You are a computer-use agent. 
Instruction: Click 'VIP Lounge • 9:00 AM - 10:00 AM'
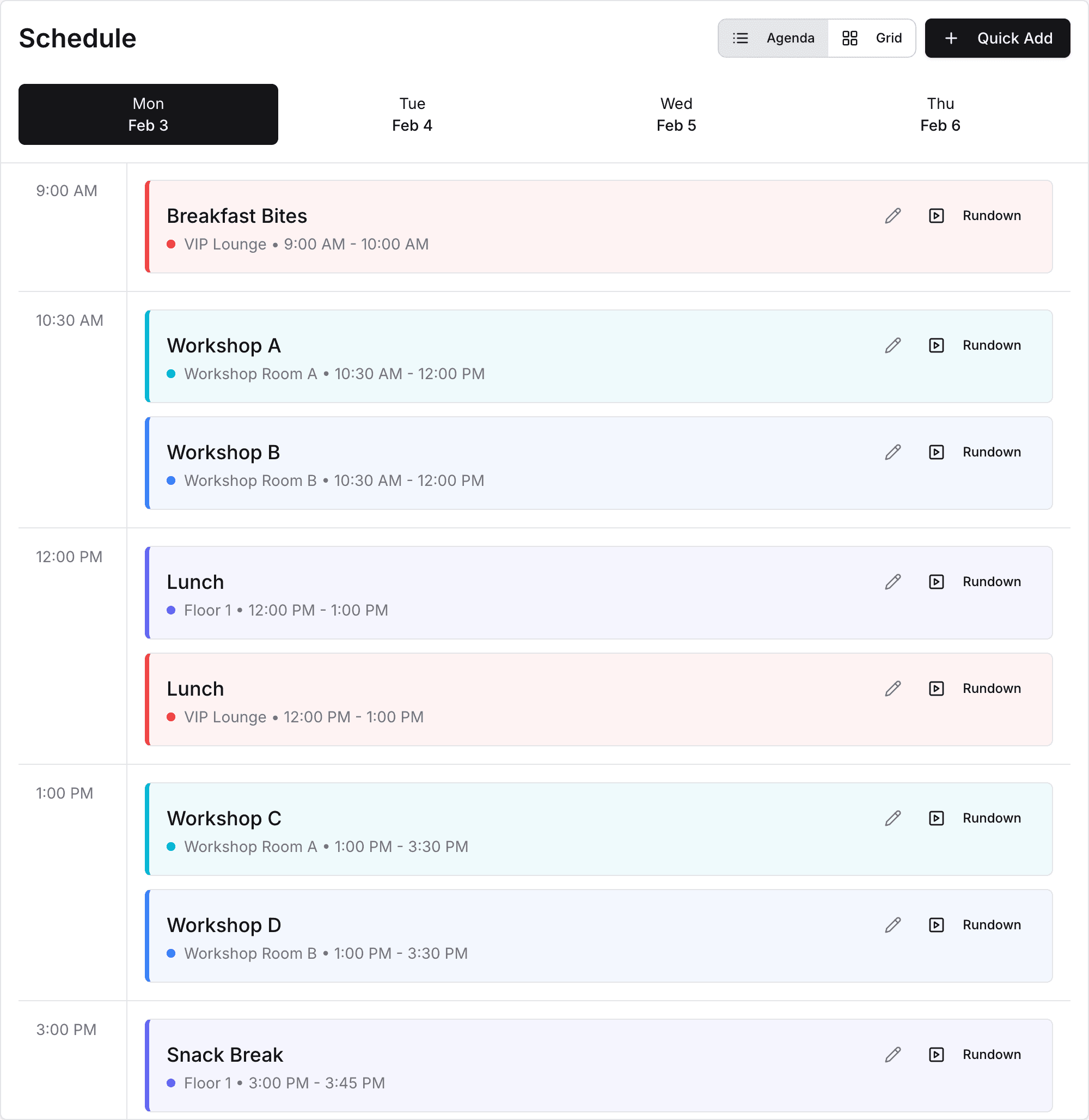point(307,245)
